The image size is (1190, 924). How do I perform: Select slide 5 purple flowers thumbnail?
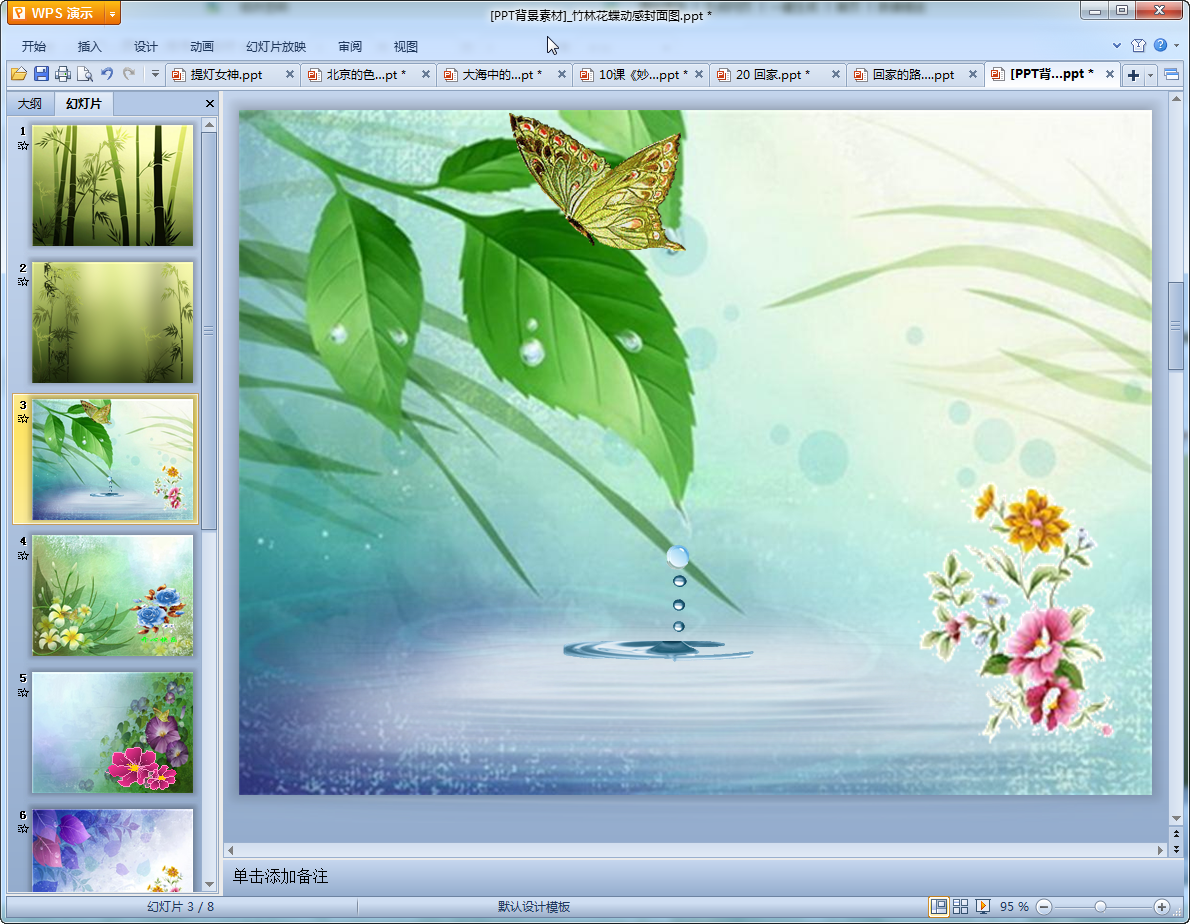pos(112,733)
